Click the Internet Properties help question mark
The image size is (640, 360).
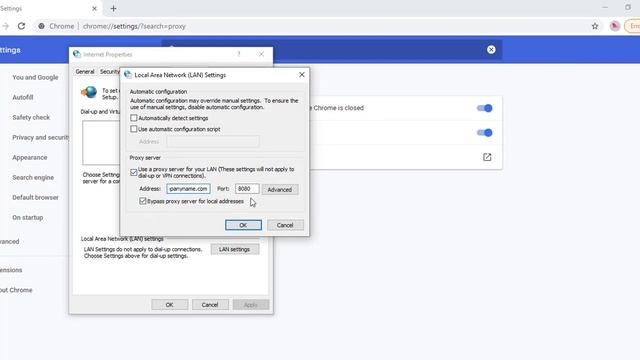[x=239, y=54]
